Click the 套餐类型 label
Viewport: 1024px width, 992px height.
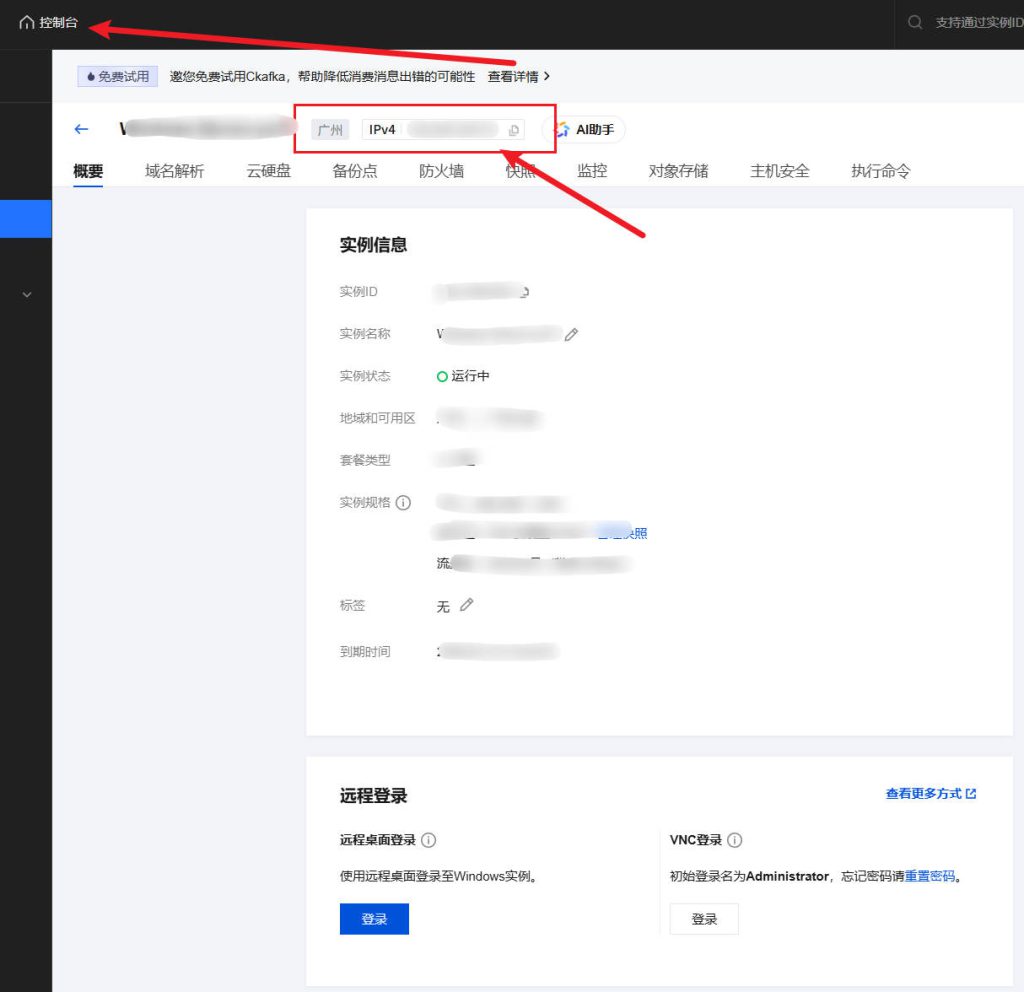pyautogui.click(x=365, y=460)
